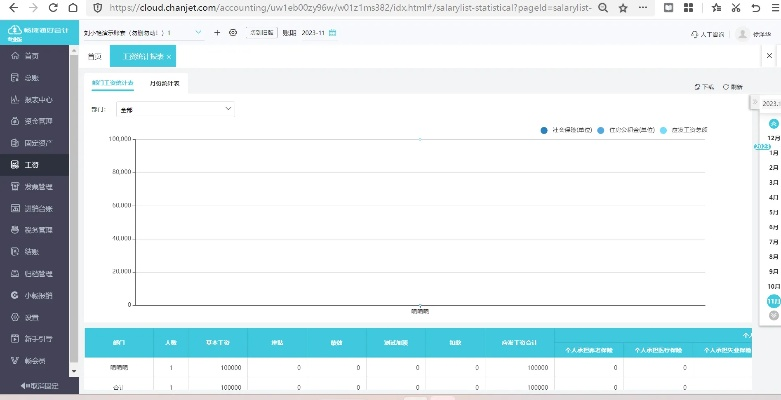Select 3月 in the month timeline
Viewport: 781px width, 400px height.
(x=773, y=183)
